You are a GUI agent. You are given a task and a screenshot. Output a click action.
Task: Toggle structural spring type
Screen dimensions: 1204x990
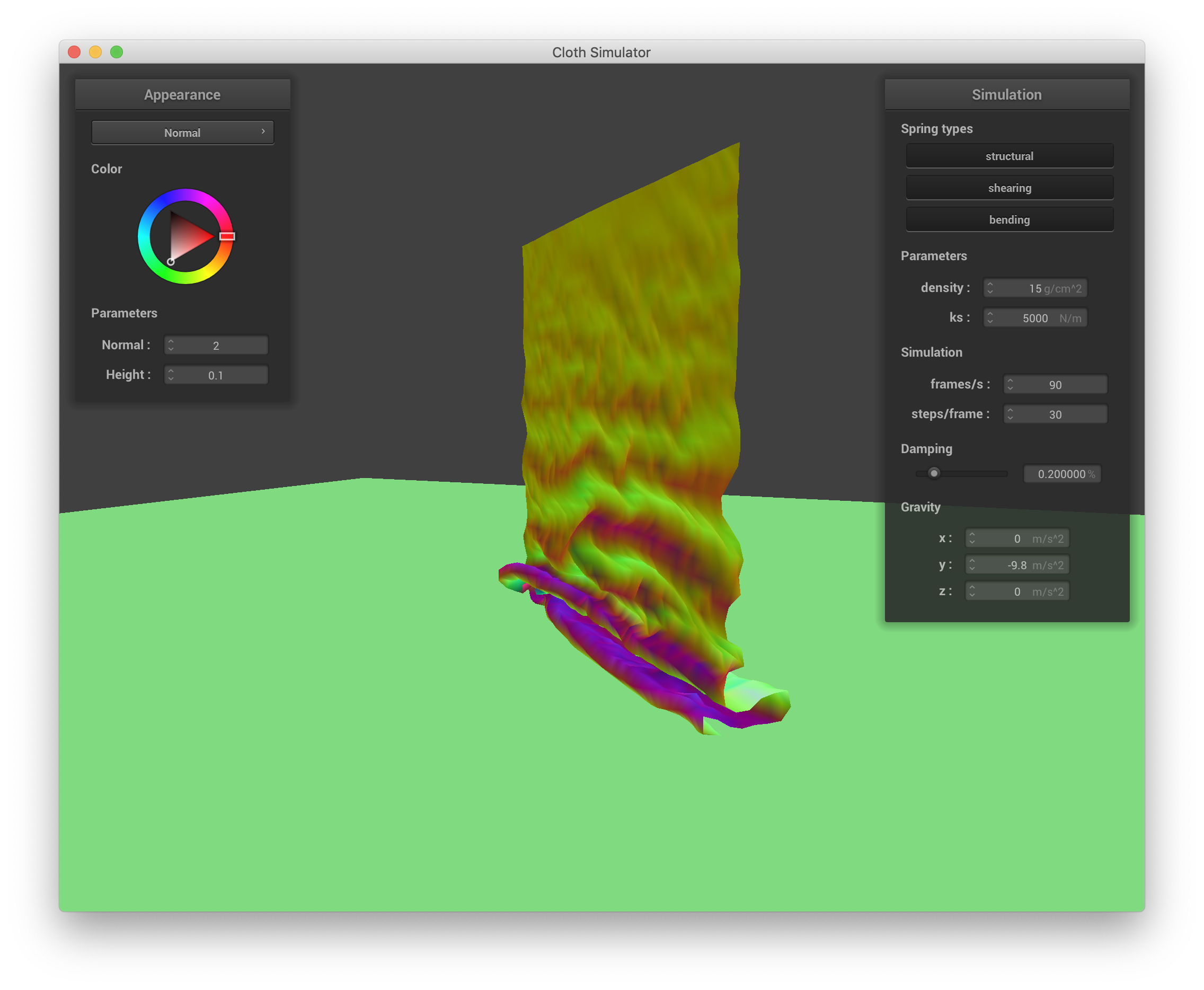(x=1009, y=156)
